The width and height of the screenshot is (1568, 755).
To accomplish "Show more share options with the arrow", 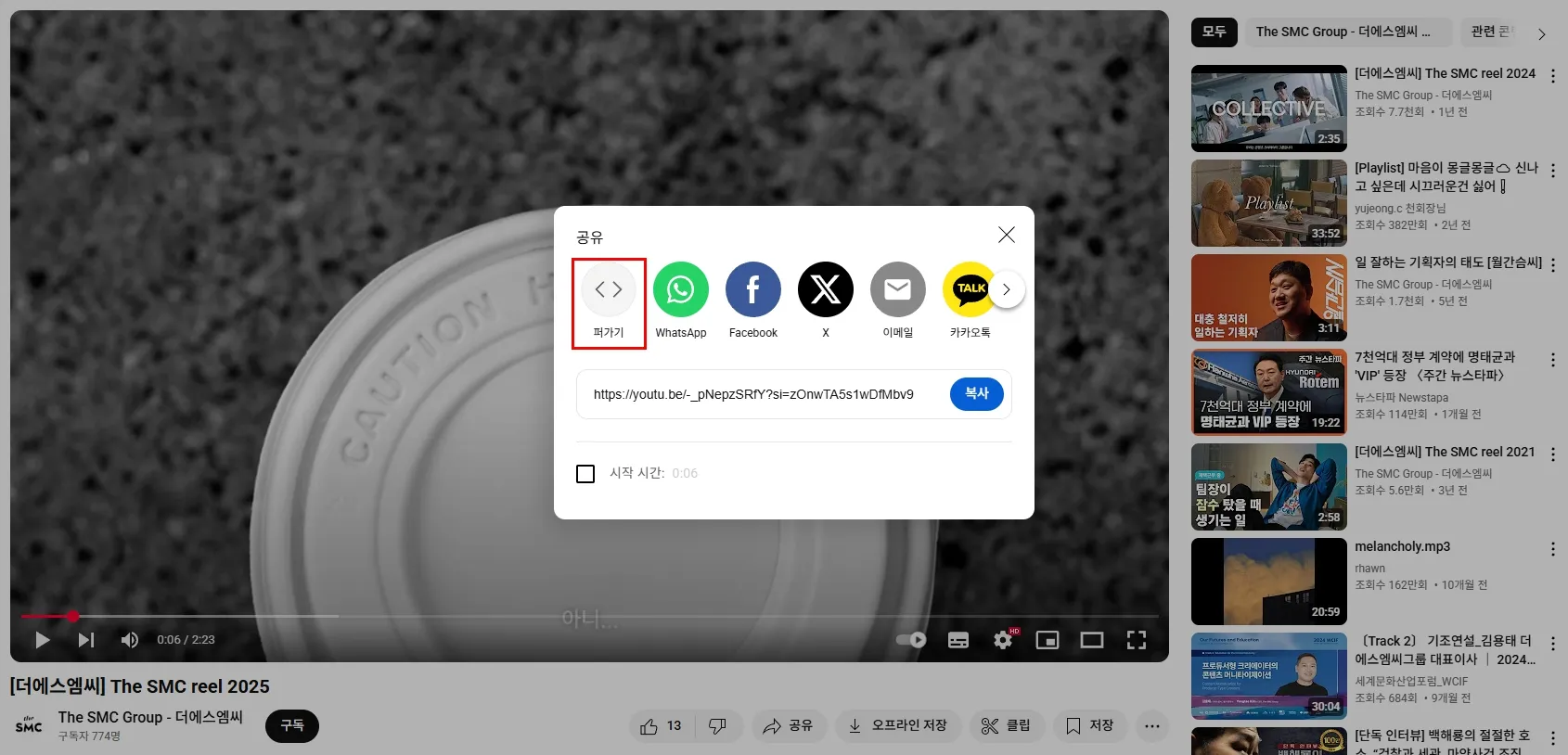I will (1007, 289).
